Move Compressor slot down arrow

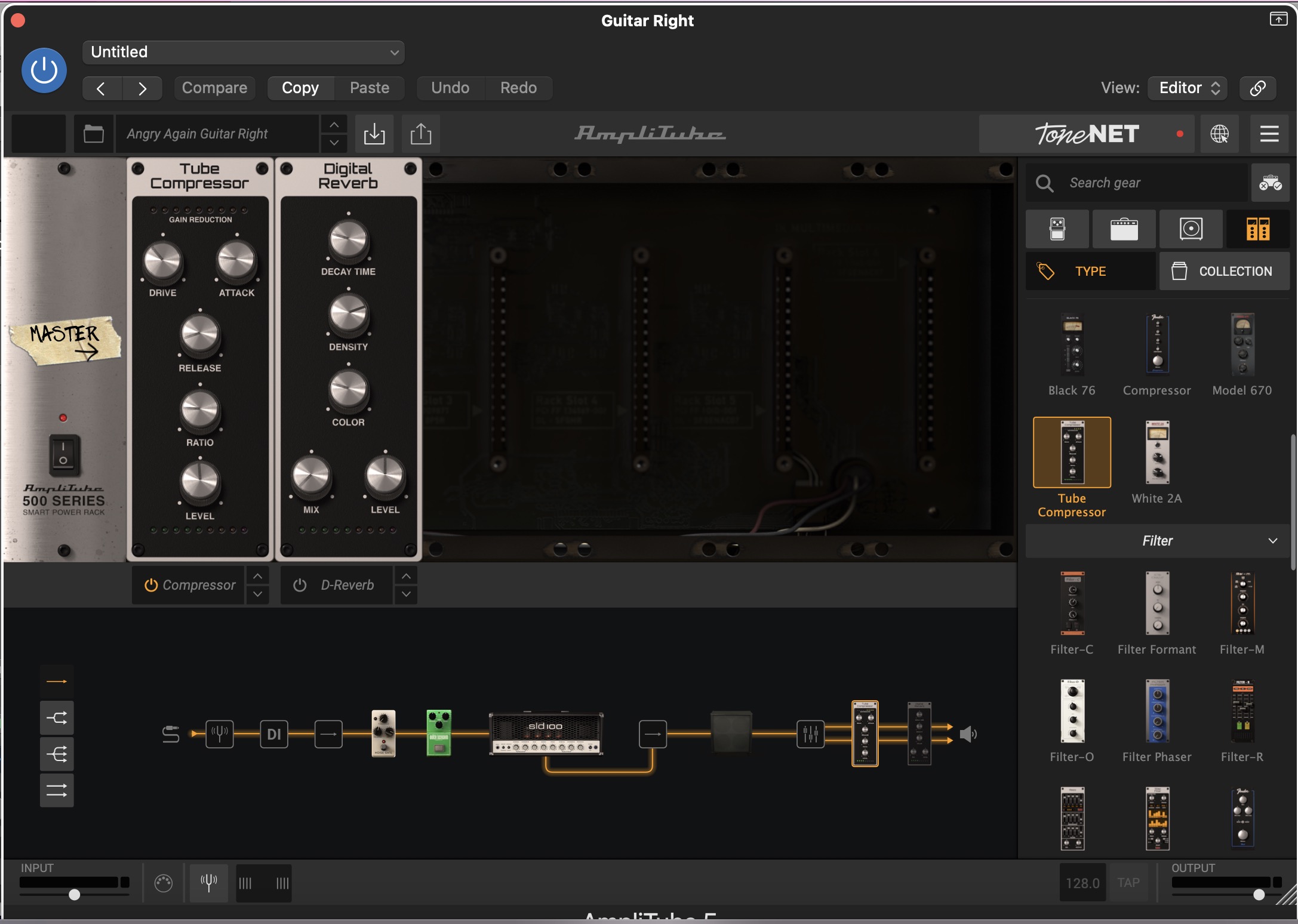[x=257, y=595]
